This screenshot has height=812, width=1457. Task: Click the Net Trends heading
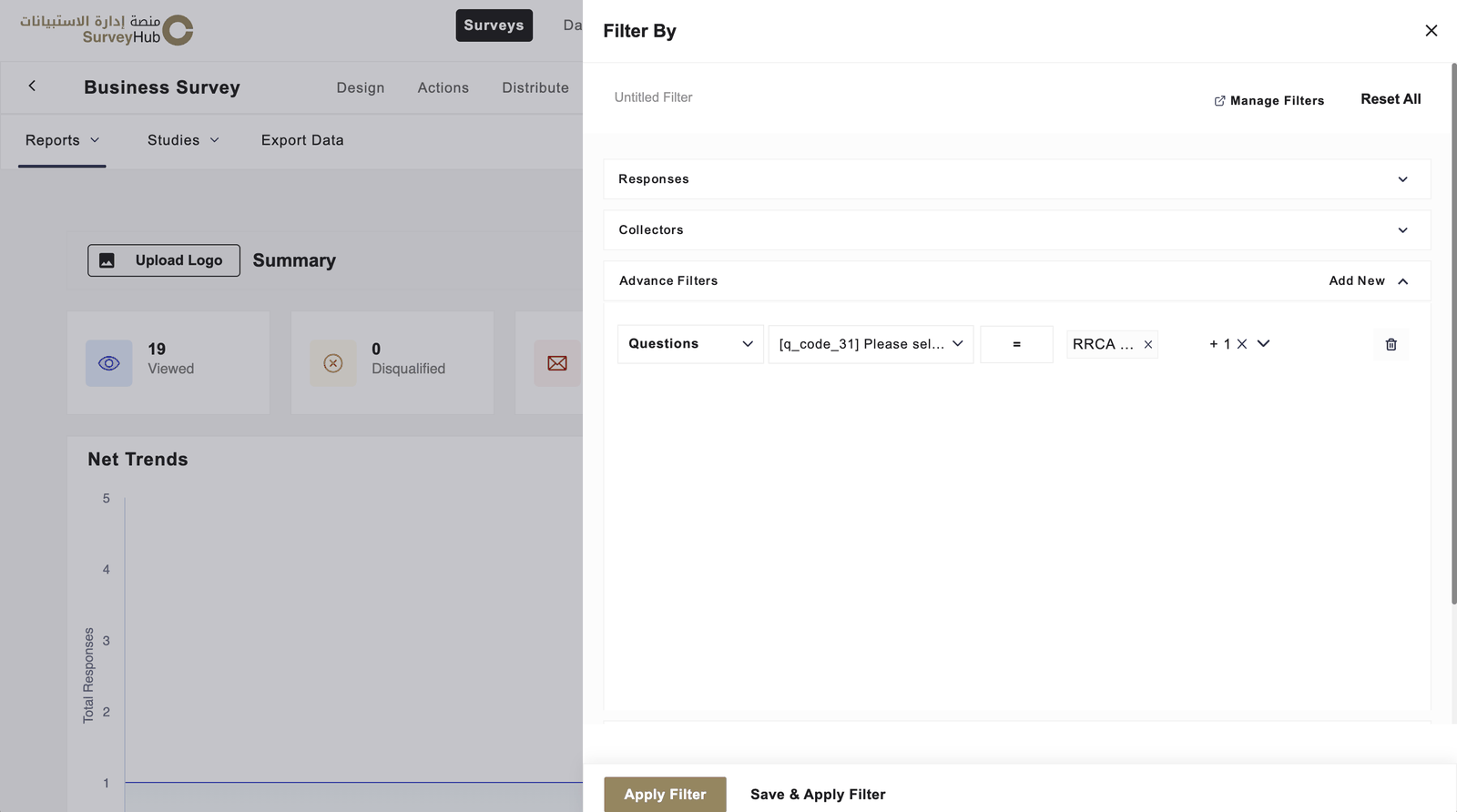pos(138,460)
